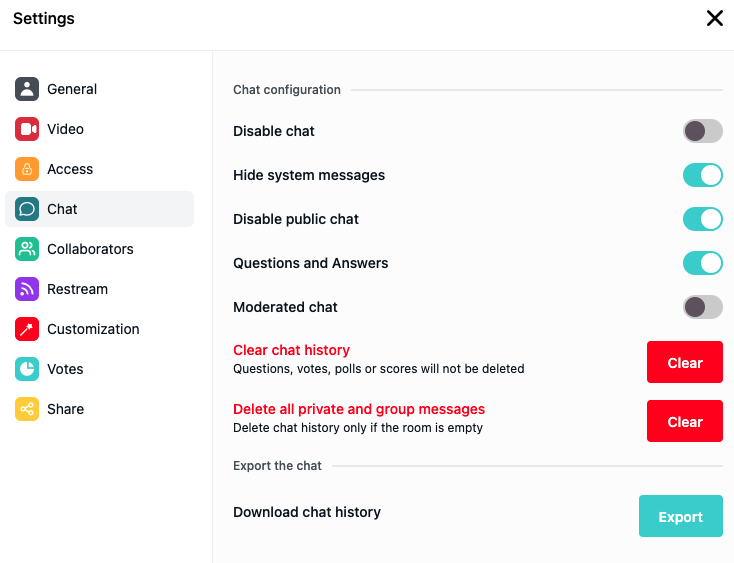Click the Votes pie chart icon
734x563 pixels.
click(x=27, y=369)
